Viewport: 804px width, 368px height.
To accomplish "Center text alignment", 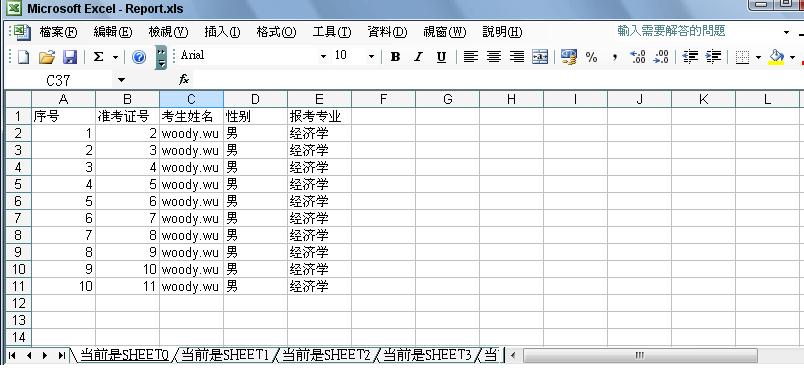I will pos(493,57).
